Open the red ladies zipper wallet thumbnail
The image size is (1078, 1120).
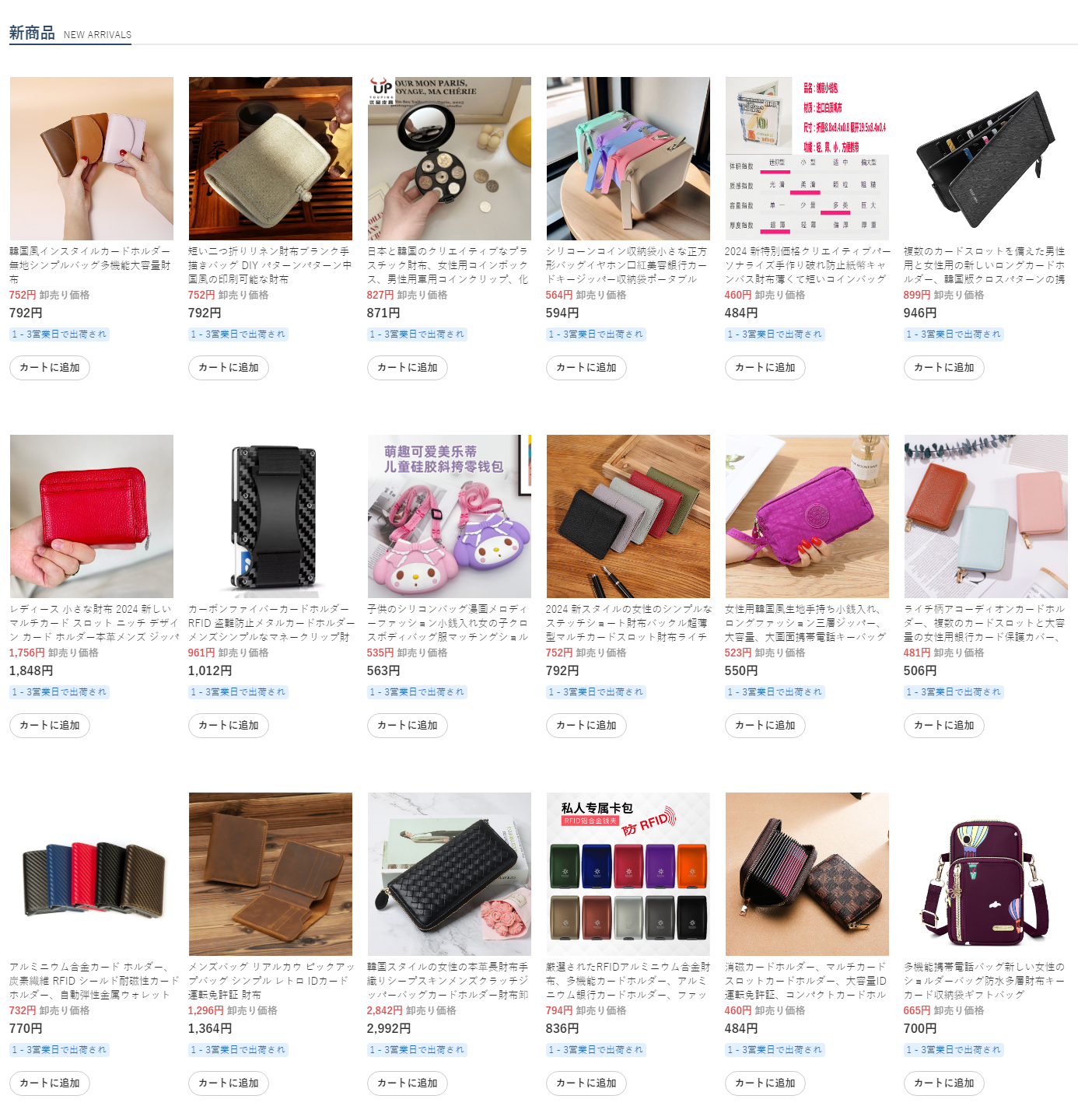pyautogui.click(x=92, y=516)
